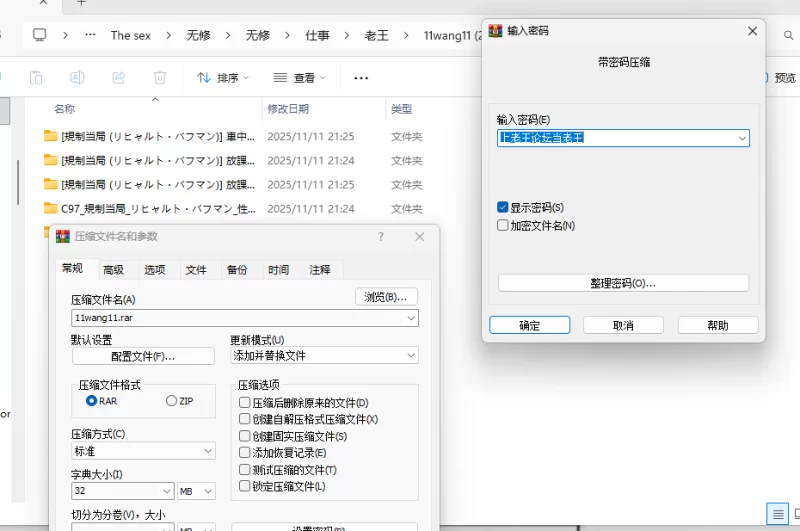The image size is (800, 531).
Task: Open the three-dot more options menu
Action: pos(361,77)
